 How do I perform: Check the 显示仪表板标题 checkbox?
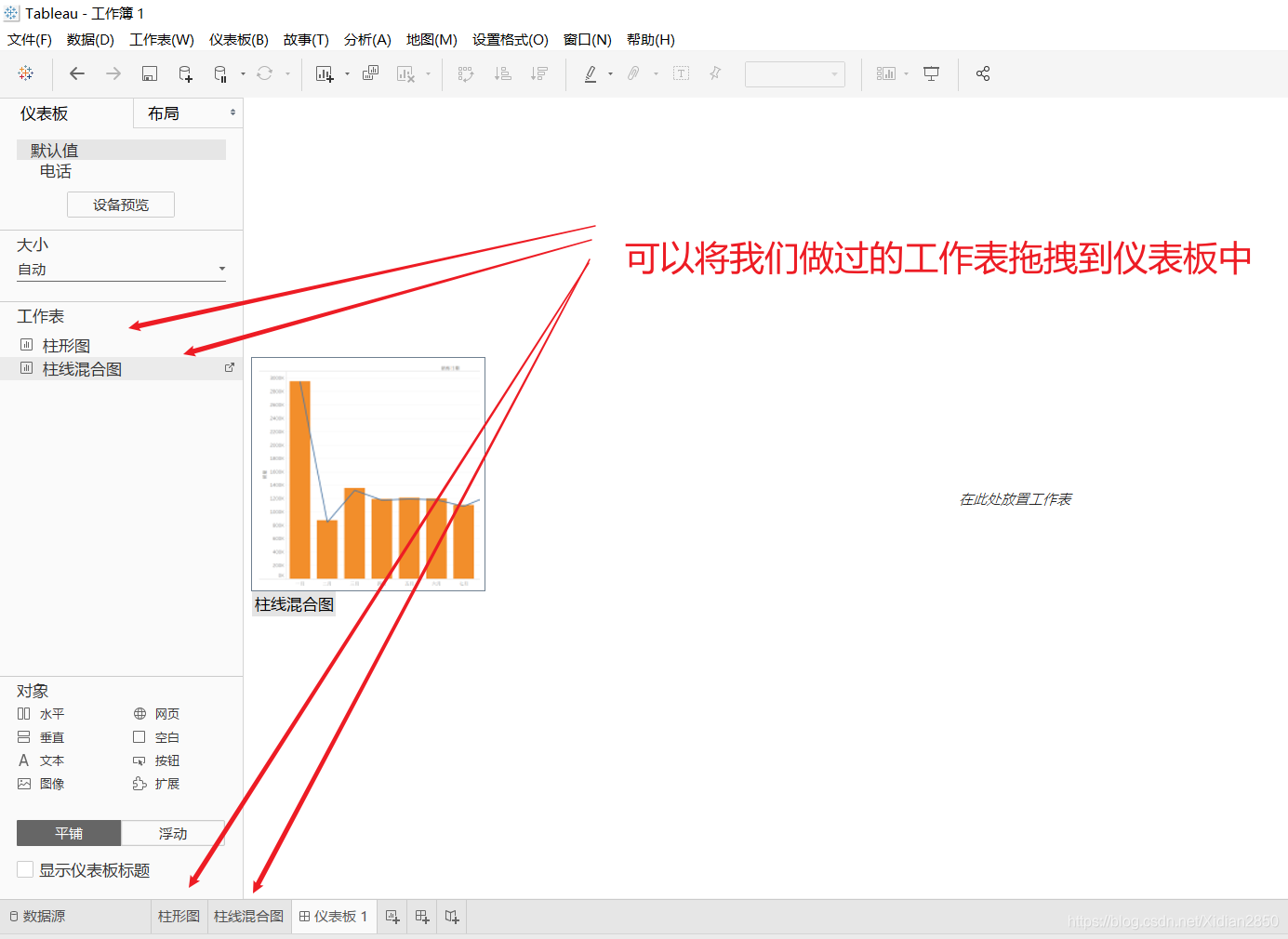pos(25,869)
